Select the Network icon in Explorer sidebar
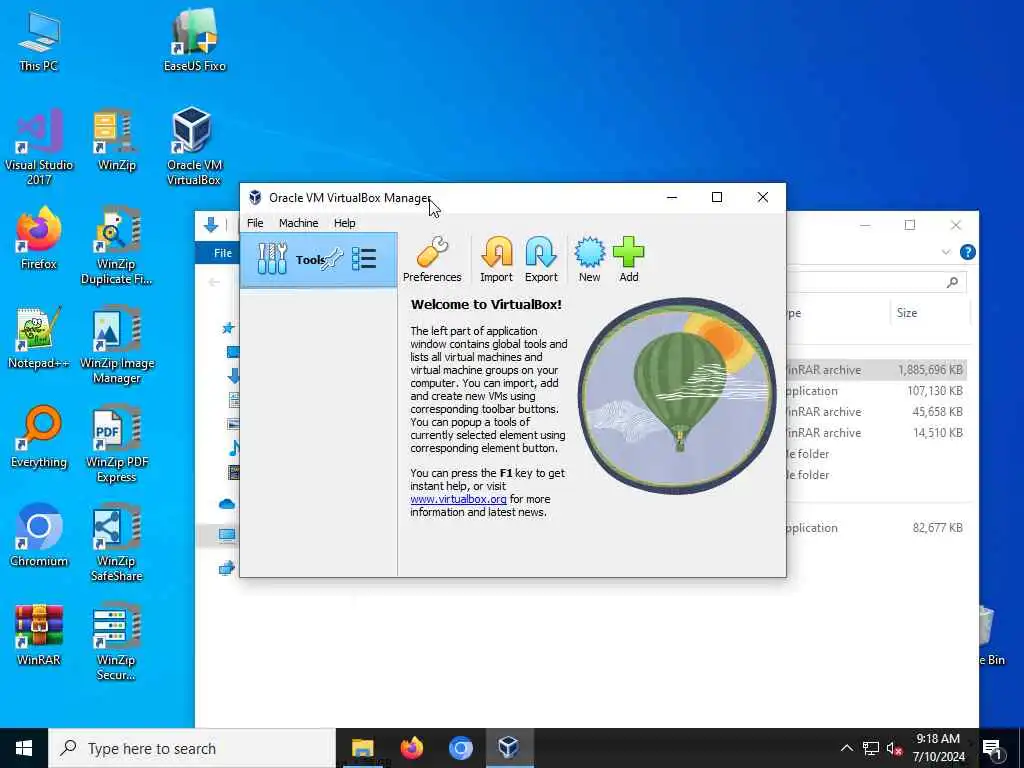This screenshot has width=1024, height=768. (227, 568)
